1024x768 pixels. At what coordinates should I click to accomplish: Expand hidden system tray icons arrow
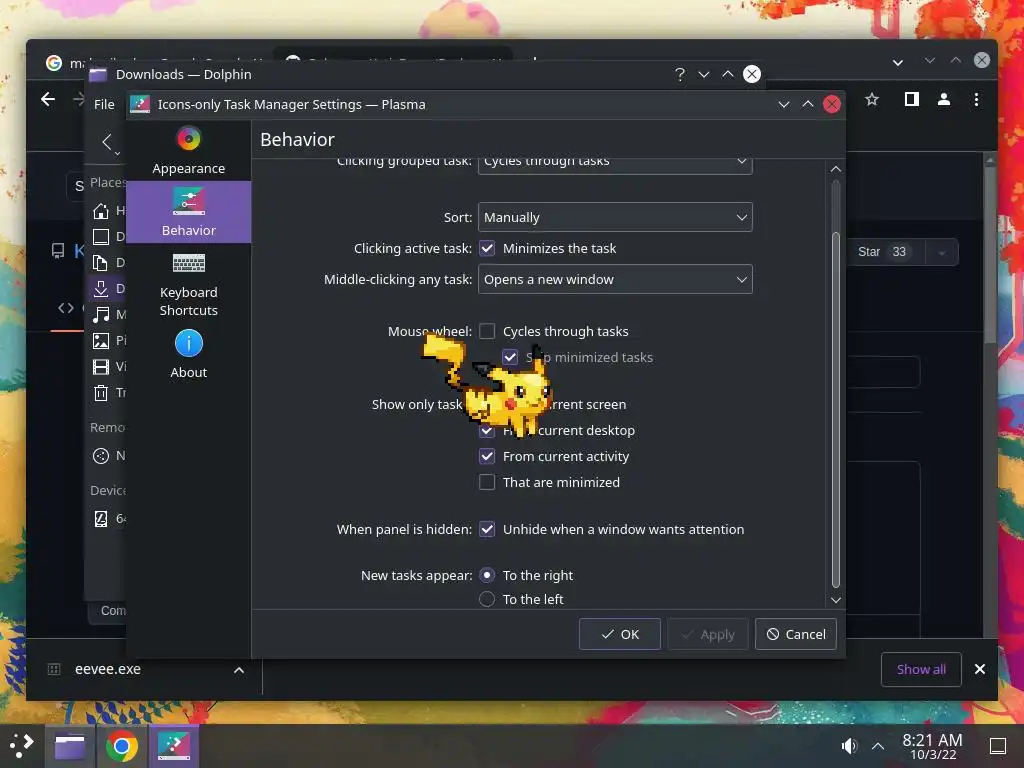pos(878,746)
